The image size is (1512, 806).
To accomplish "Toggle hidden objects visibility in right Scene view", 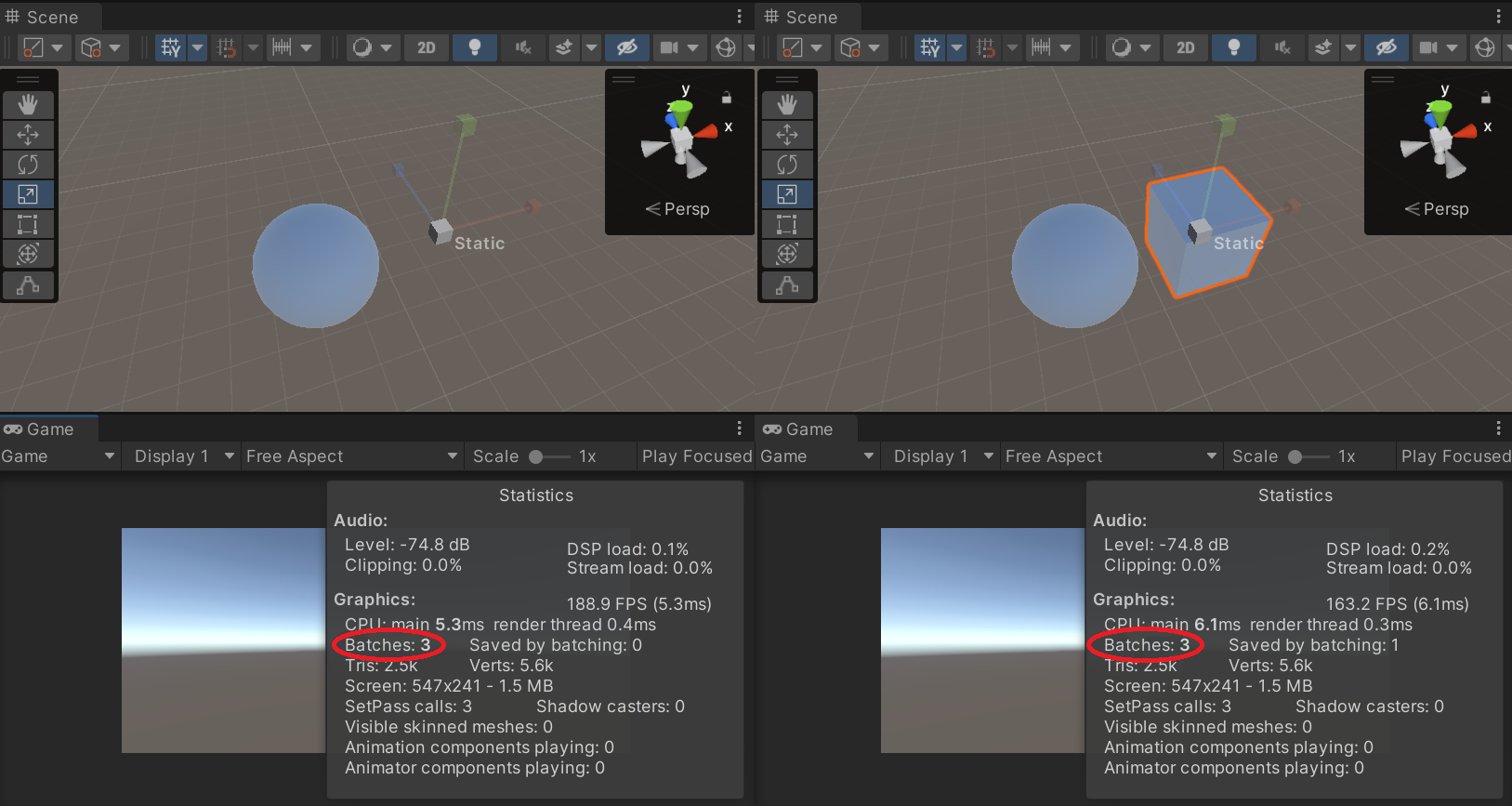I will tap(1387, 47).
